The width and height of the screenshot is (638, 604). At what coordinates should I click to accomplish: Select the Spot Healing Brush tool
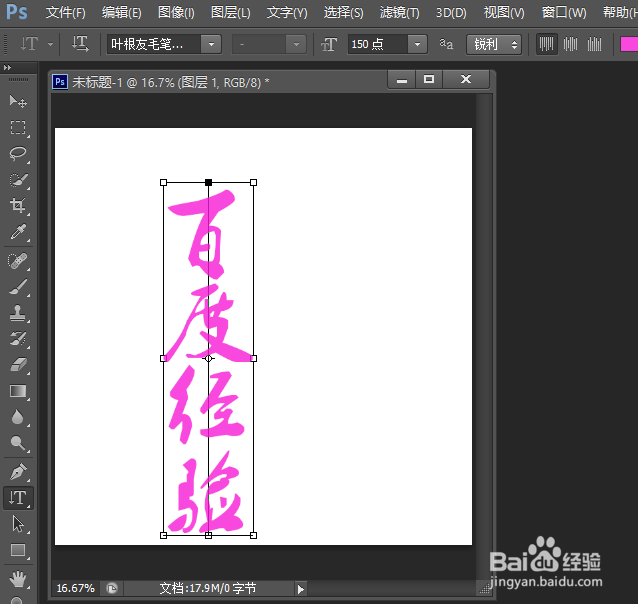click(x=18, y=261)
